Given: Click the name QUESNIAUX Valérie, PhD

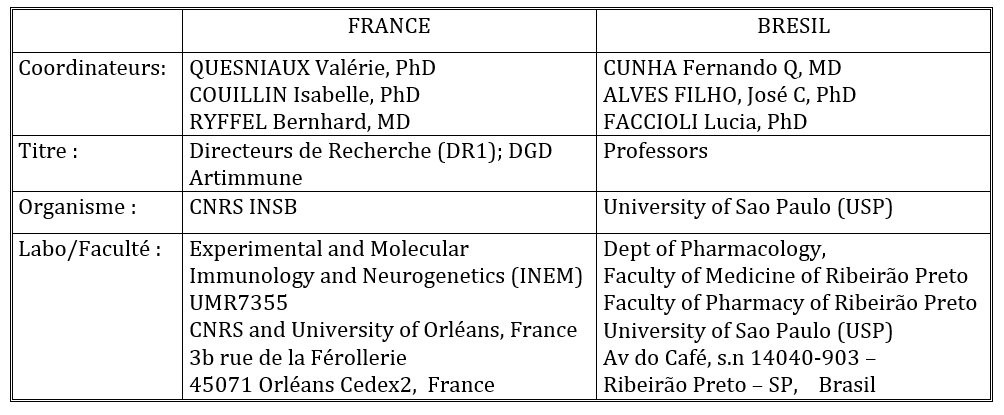Looking at the screenshot, I should [312, 68].
